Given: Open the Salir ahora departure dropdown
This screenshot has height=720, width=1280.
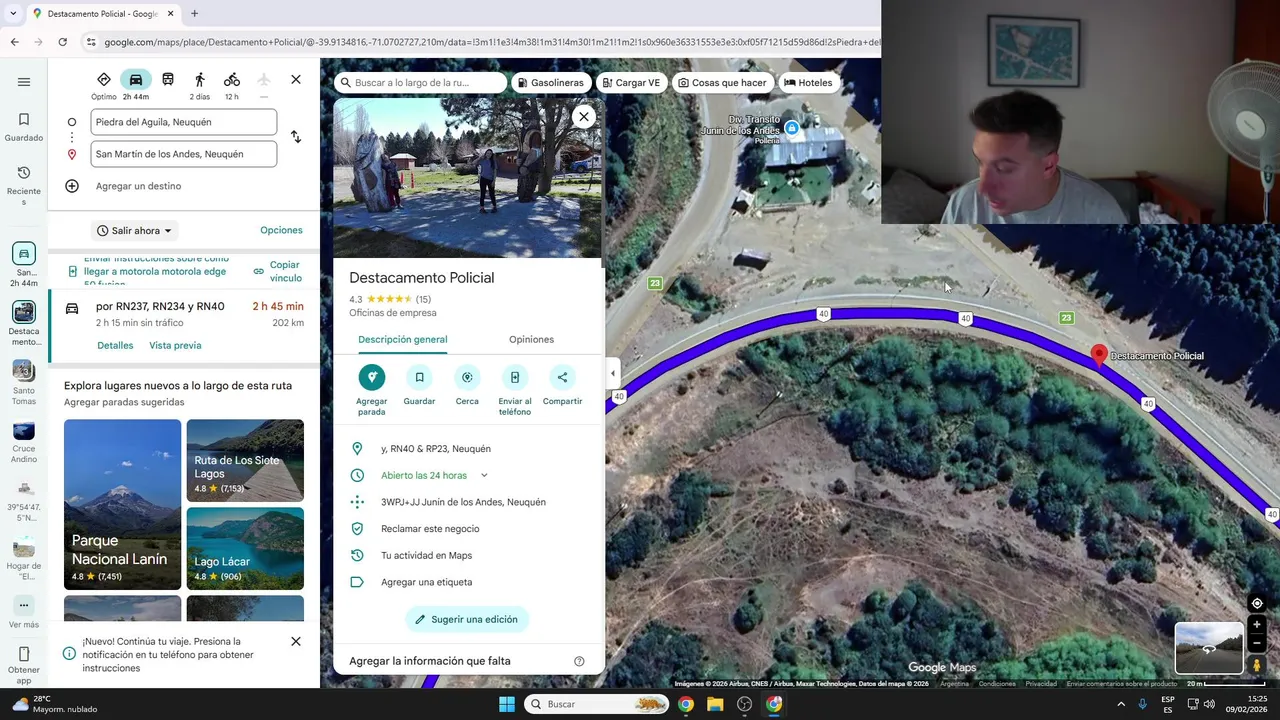Looking at the screenshot, I should coord(134,231).
